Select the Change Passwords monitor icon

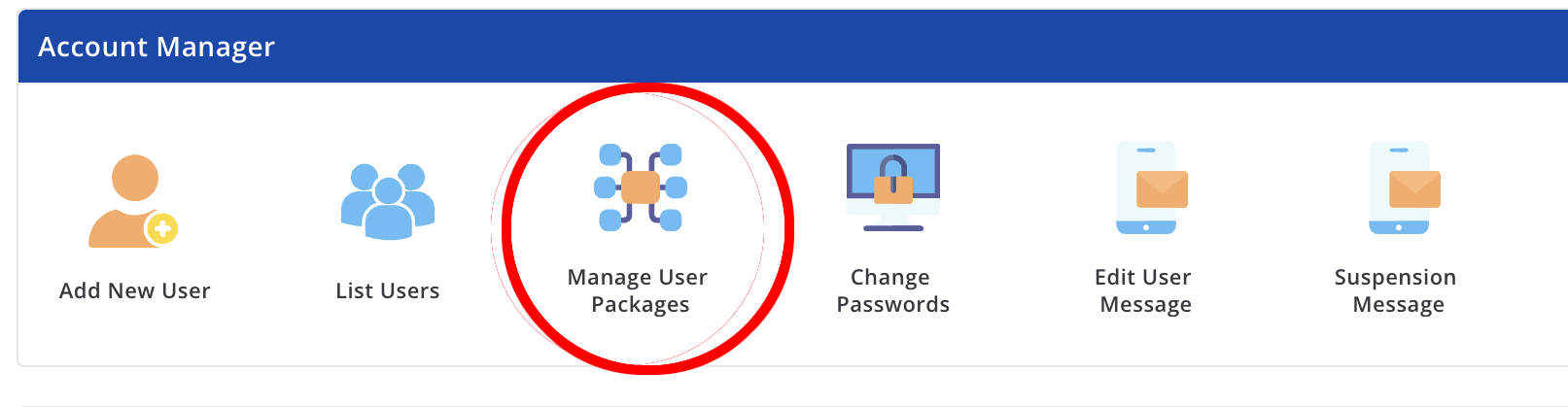[x=893, y=187]
